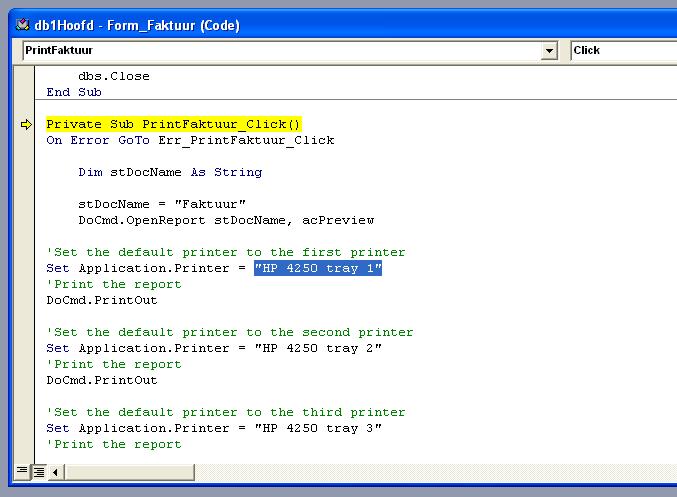Click the form icon in the code window title bar

click(22, 25)
